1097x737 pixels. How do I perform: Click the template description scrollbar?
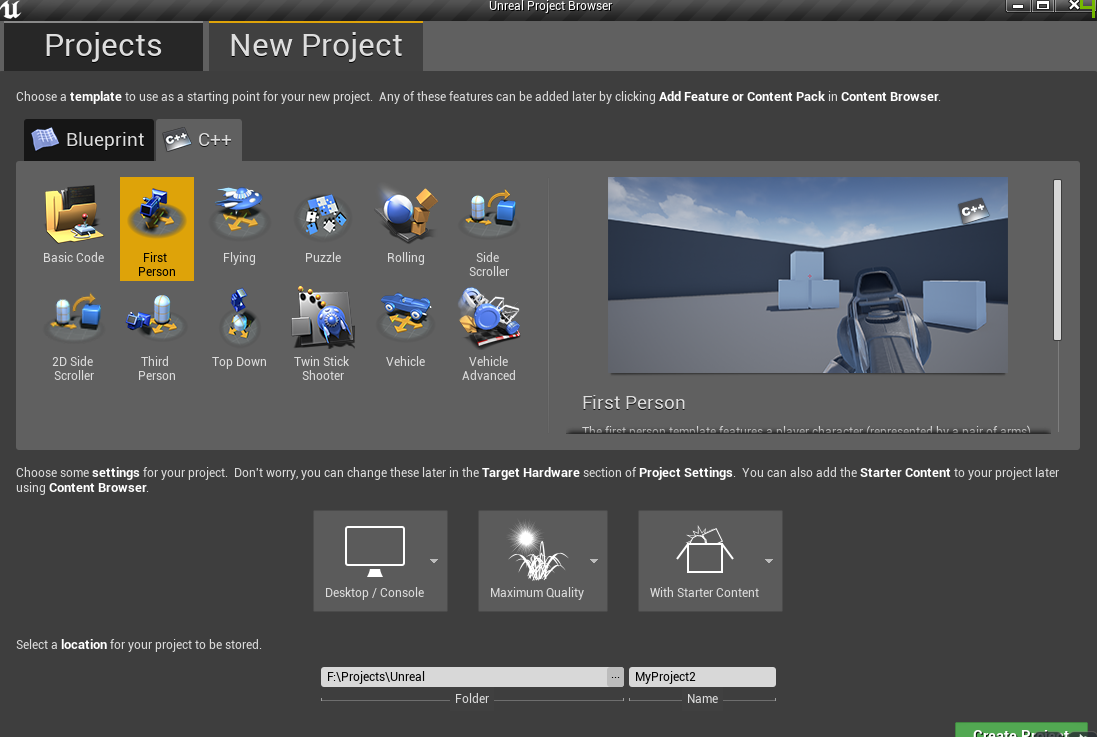point(1057,260)
